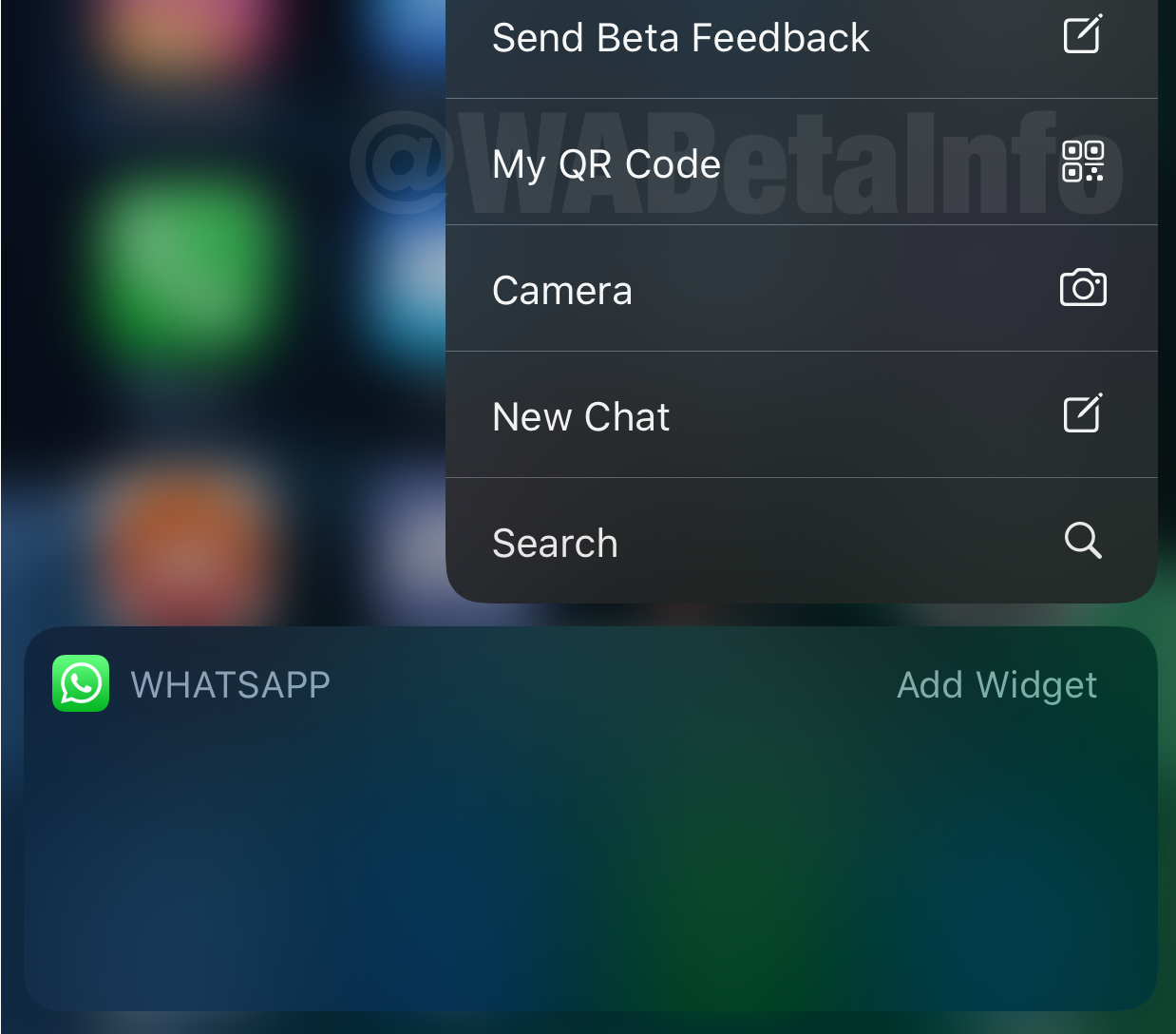Tap the QR code icon
Image resolution: width=1176 pixels, height=1034 pixels.
click(1083, 161)
